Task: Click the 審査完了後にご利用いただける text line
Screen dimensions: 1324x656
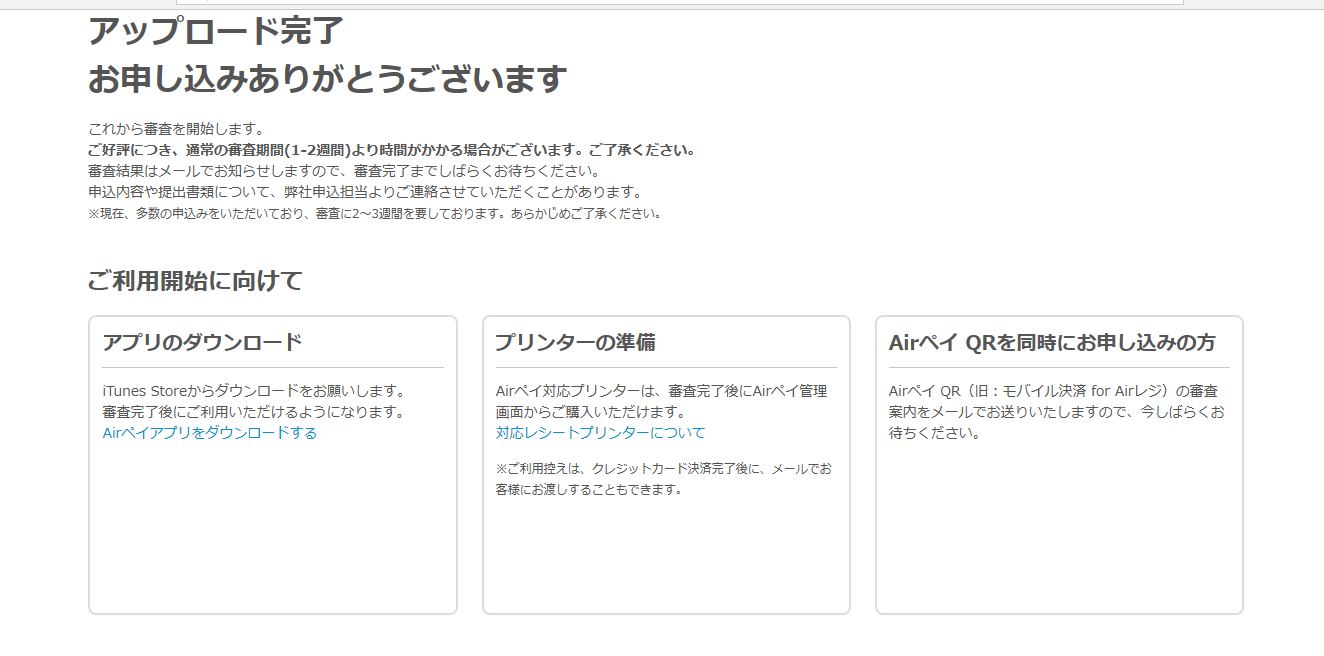Action: tap(253, 412)
